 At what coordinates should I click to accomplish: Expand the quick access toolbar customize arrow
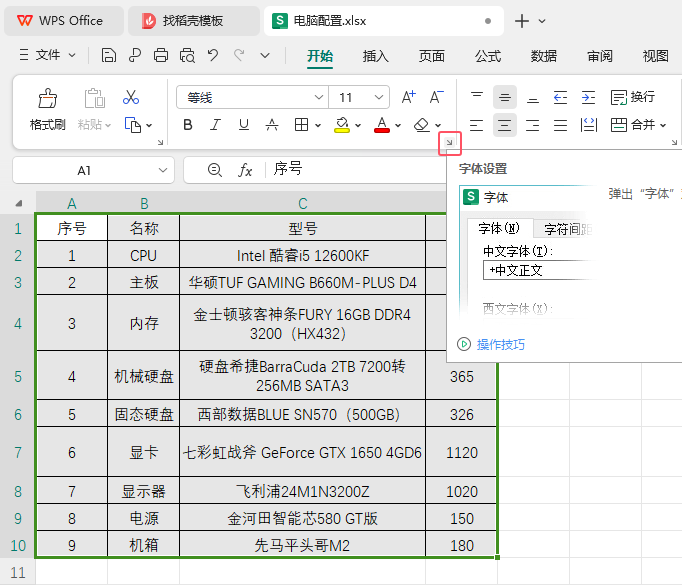(265, 56)
